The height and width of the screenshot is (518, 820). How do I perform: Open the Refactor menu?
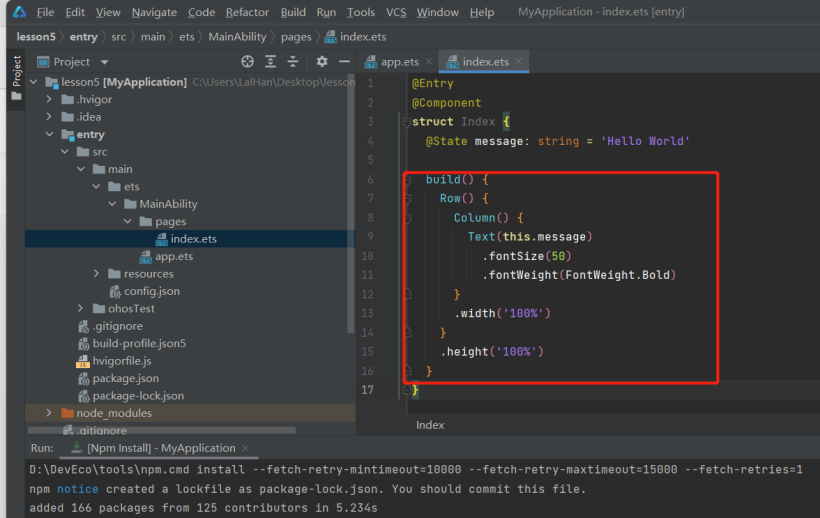(247, 12)
